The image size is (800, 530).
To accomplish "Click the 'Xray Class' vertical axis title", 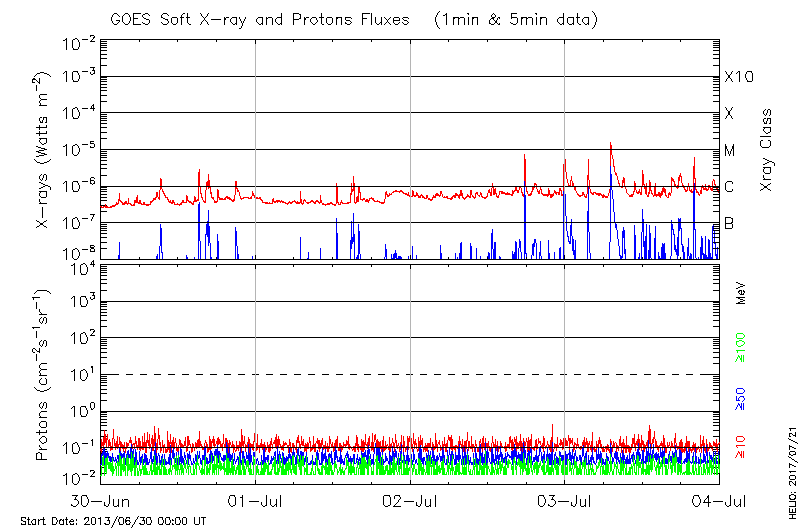I will (x=767, y=148).
